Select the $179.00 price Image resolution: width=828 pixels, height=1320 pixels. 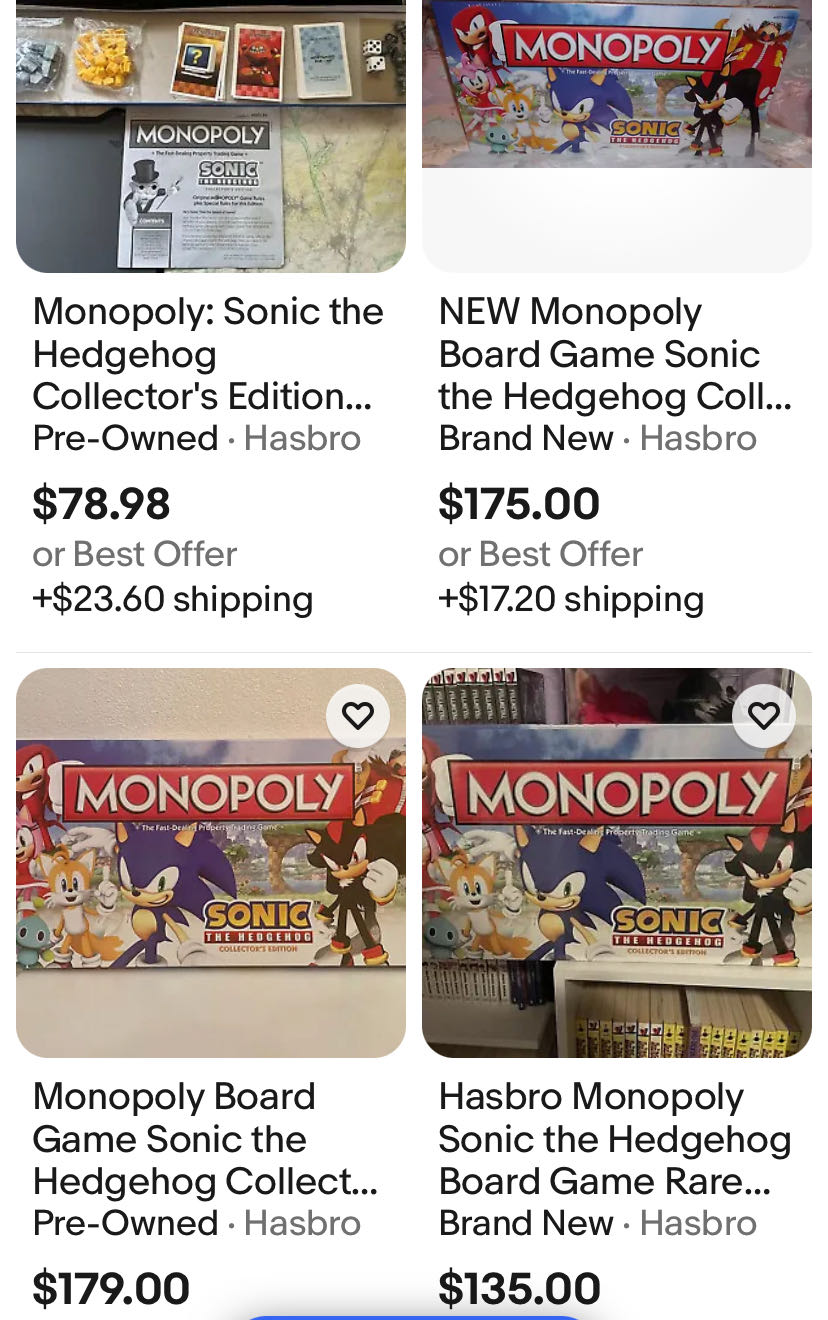110,1288
